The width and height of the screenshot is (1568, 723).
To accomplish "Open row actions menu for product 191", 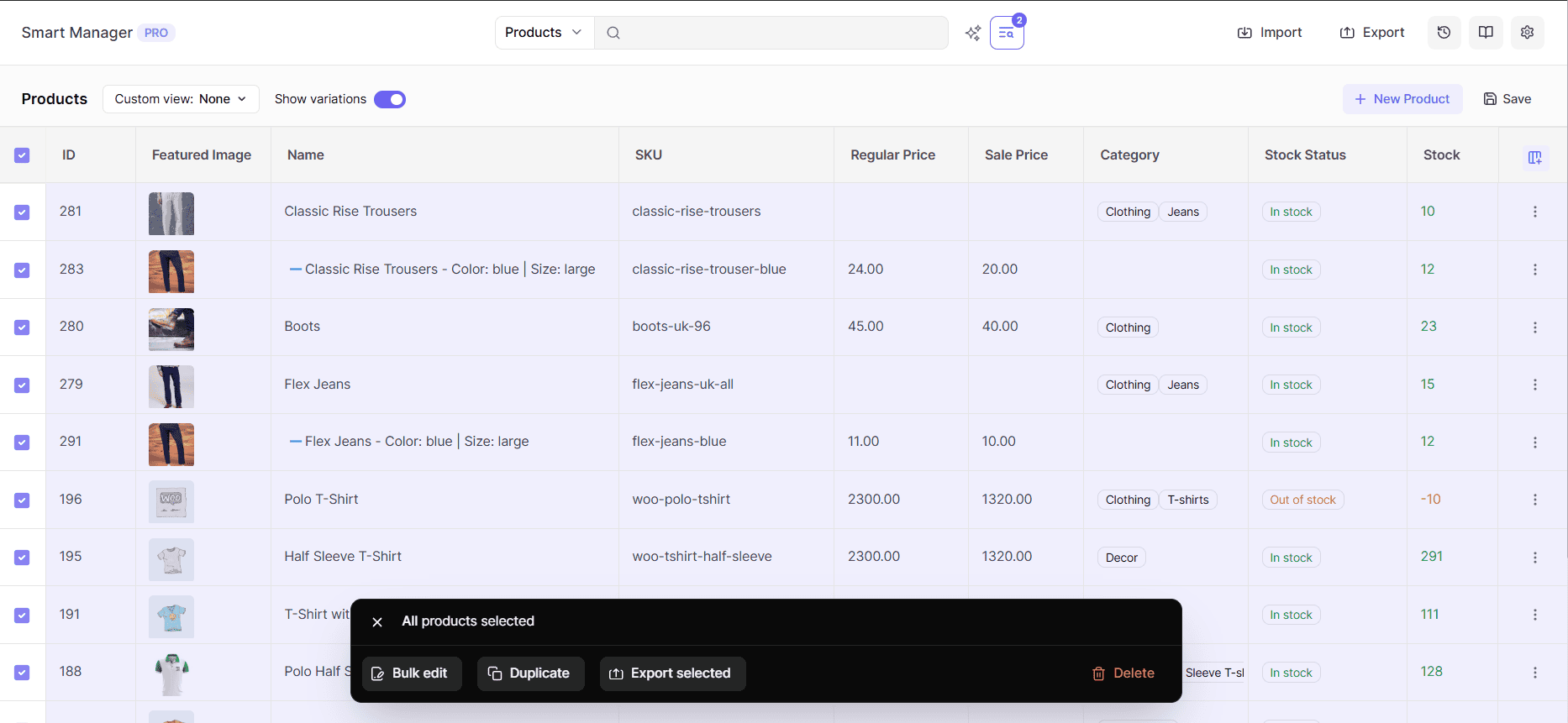I will (1534, 615).
